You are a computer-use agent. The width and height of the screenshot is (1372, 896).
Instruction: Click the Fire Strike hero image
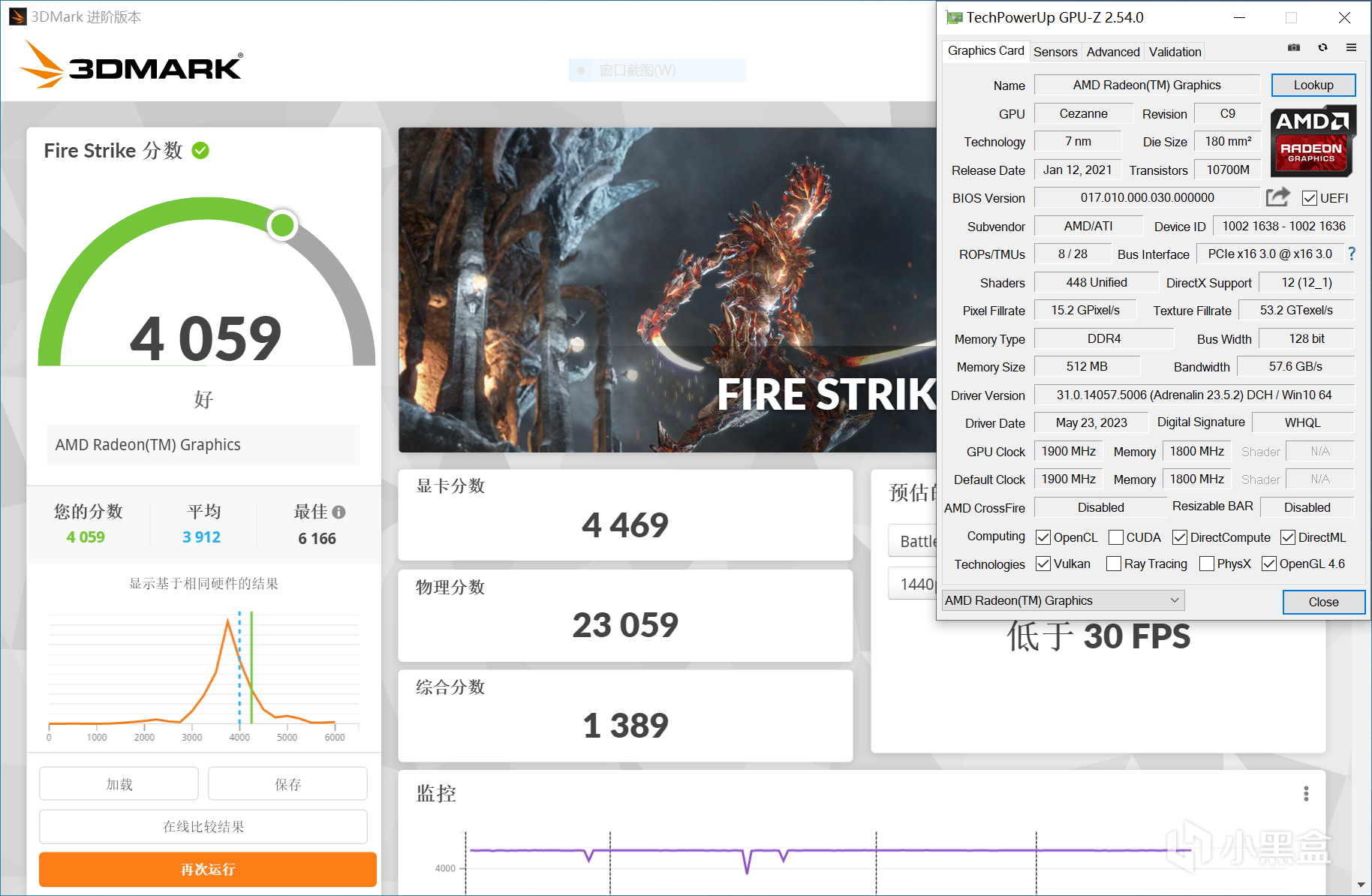[x=667, y=290]
